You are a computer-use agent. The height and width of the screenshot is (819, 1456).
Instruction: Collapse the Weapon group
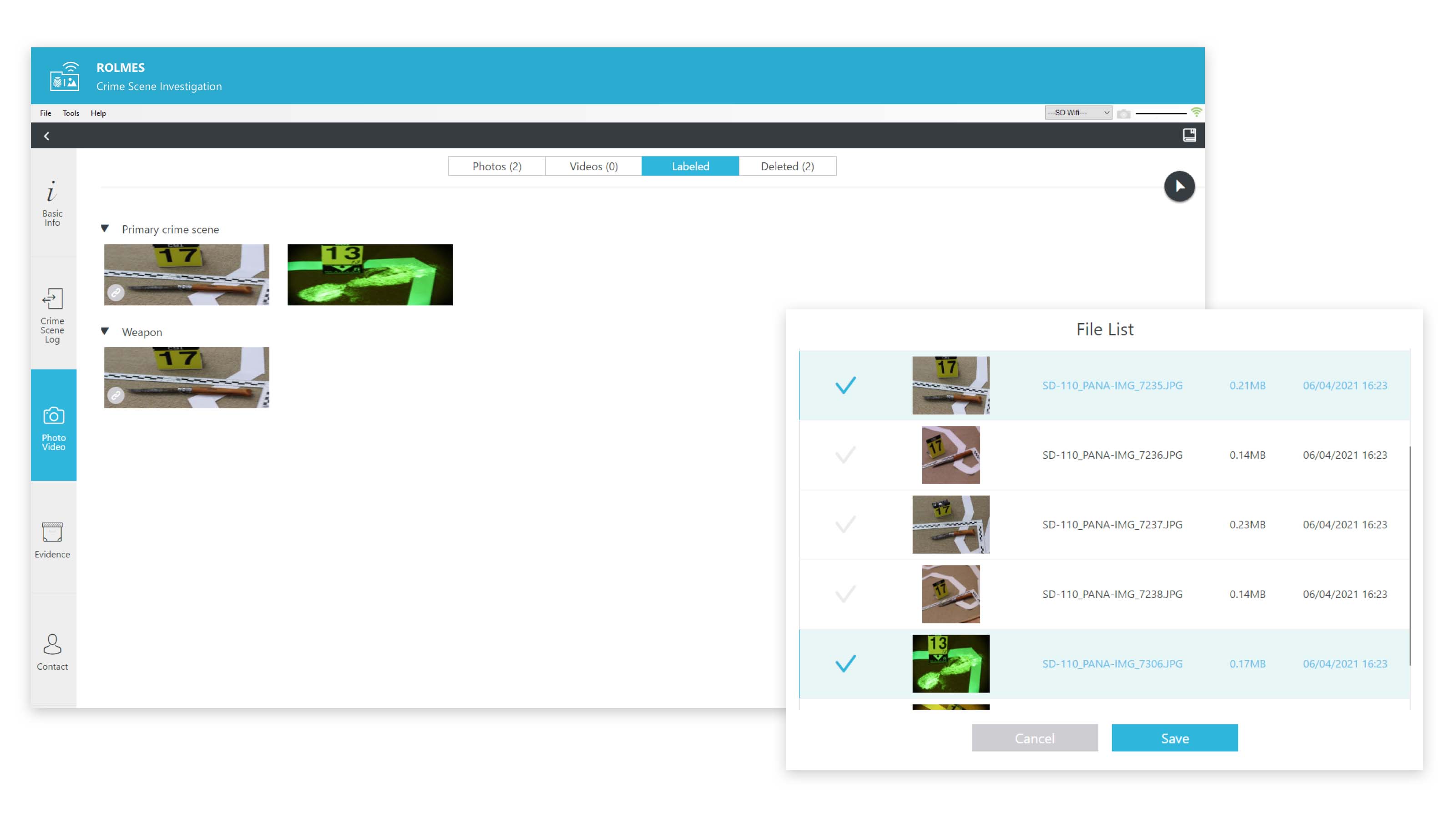coord(105,331)
